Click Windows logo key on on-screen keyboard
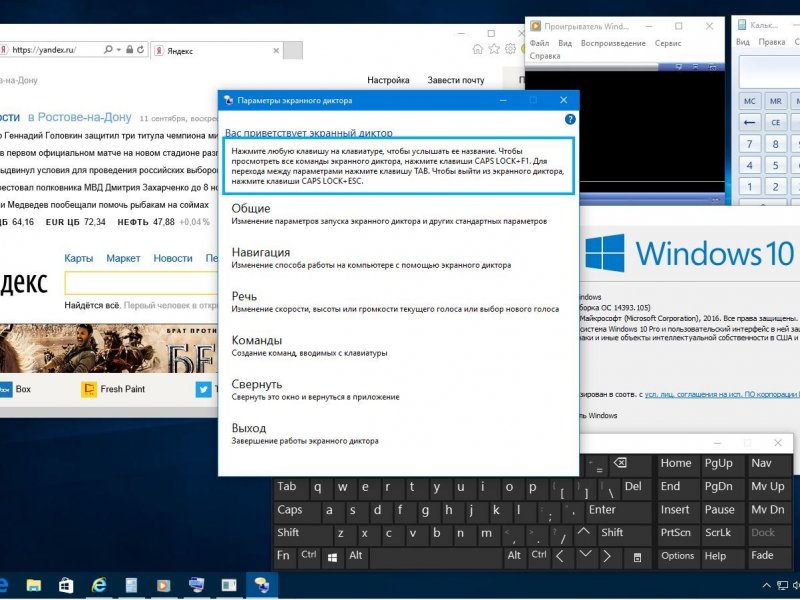The height and width of the screenshot is (600, 800). (333, 557)
